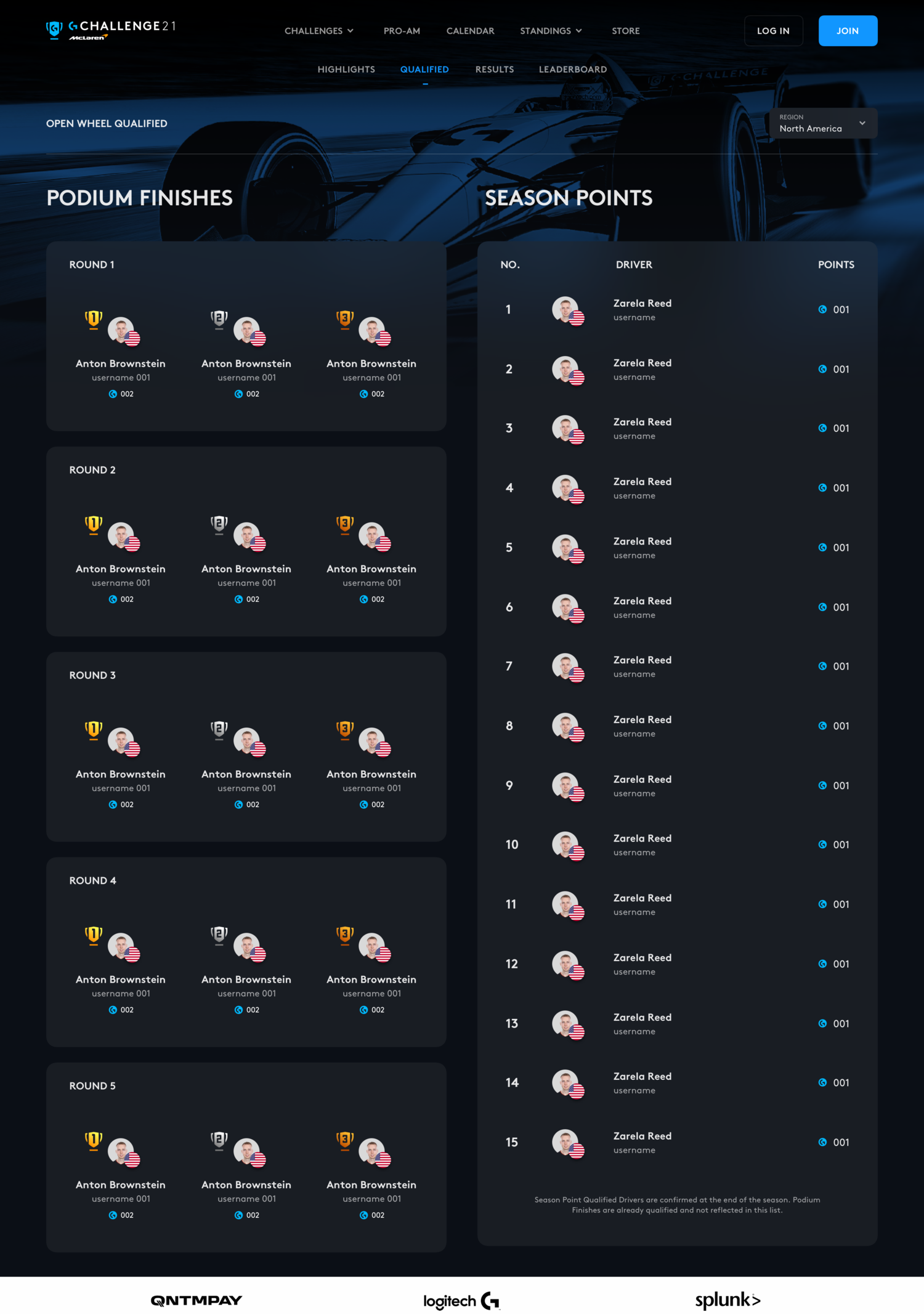Open Zarela Reed's name in row 10
This screenshot has width=924, height=1314.
(x=642, y=838)
